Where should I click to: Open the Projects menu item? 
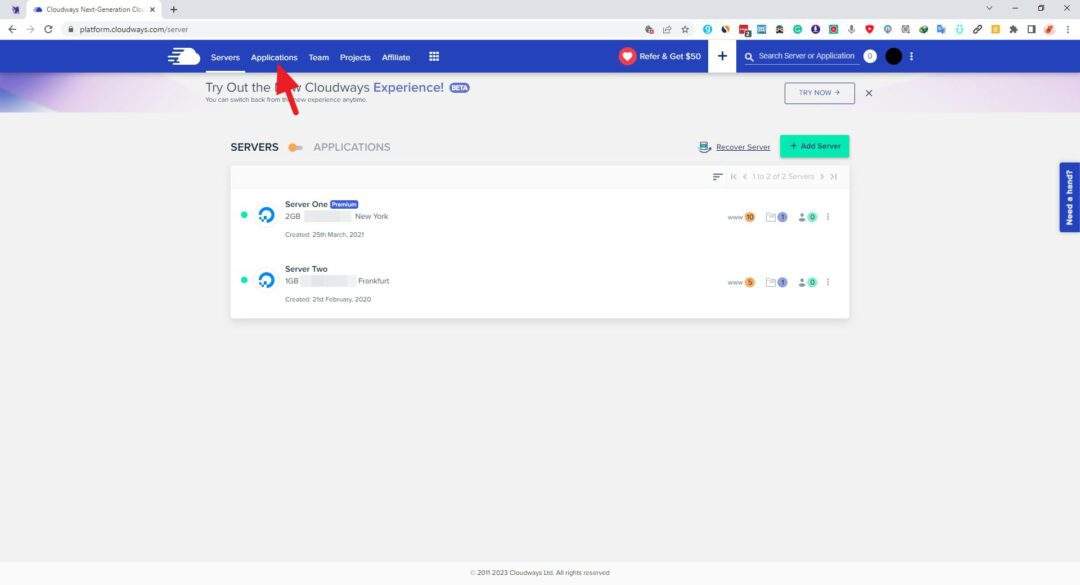[355, 57]
